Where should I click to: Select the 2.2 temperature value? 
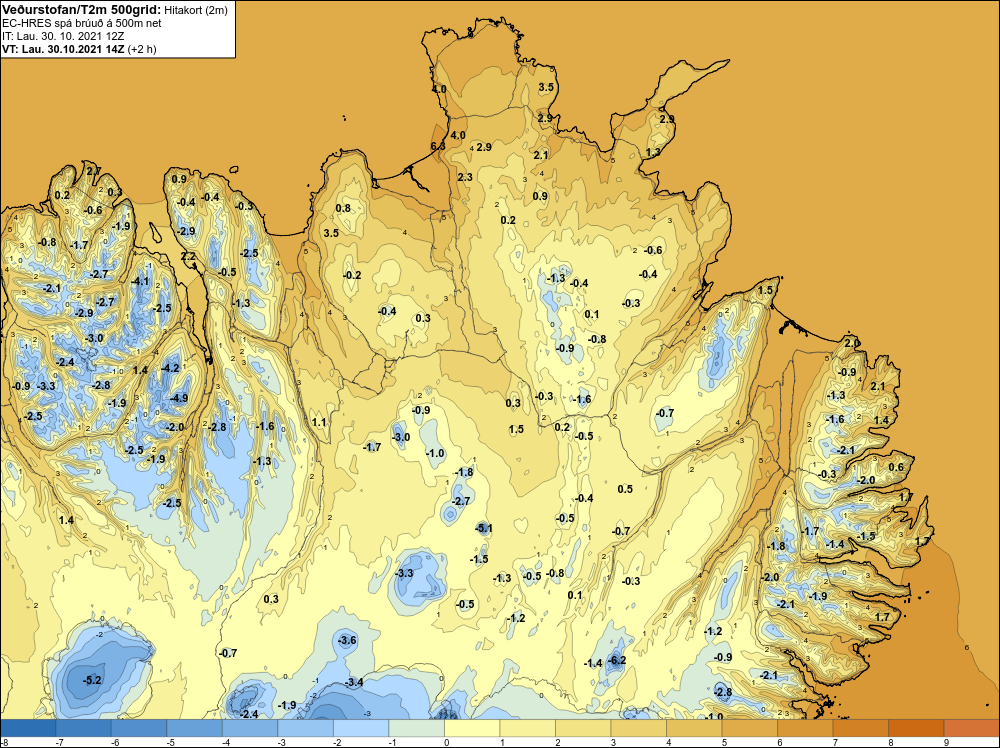(188, 256)
